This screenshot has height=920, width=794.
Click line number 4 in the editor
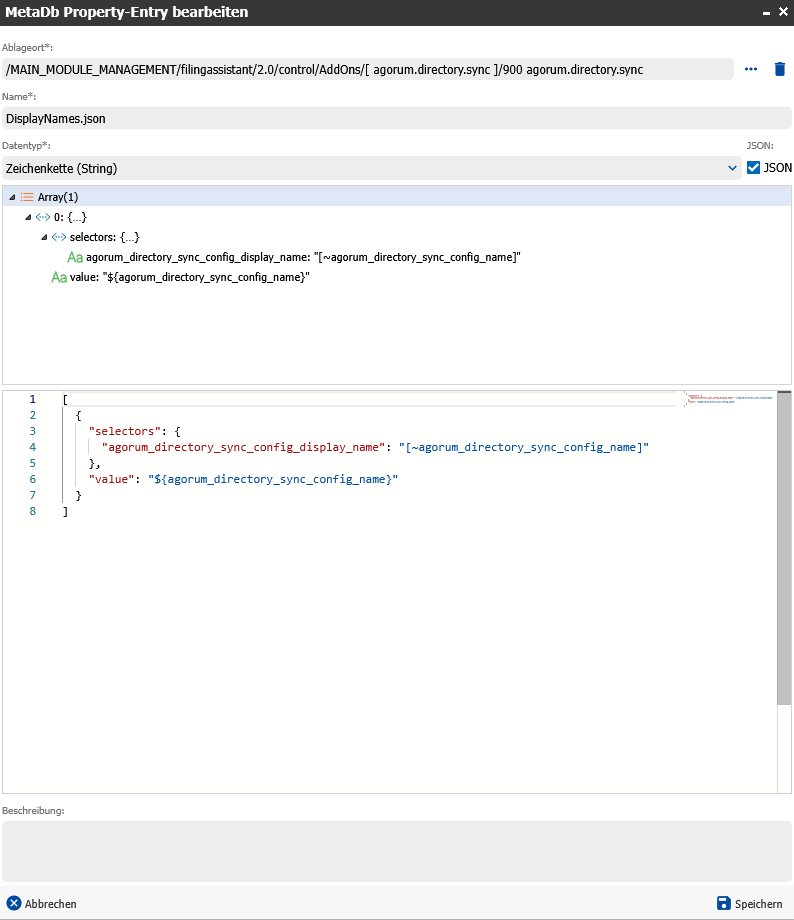[32, 447]
